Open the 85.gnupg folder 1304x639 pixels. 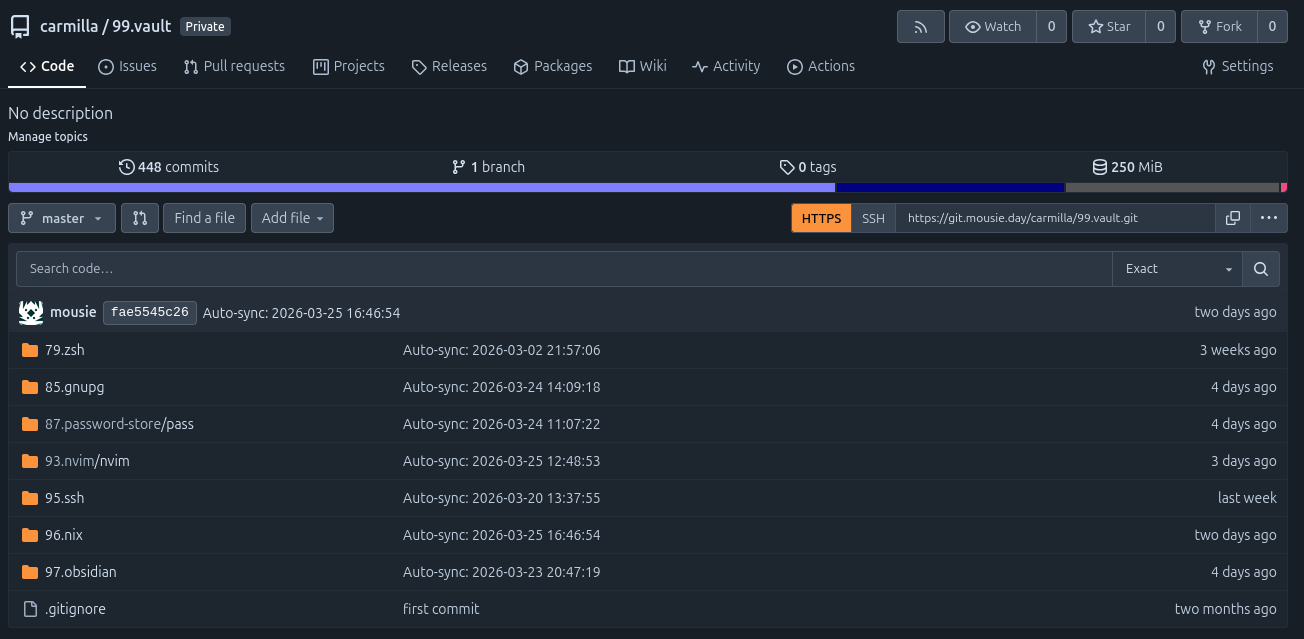tap(75, 387)
